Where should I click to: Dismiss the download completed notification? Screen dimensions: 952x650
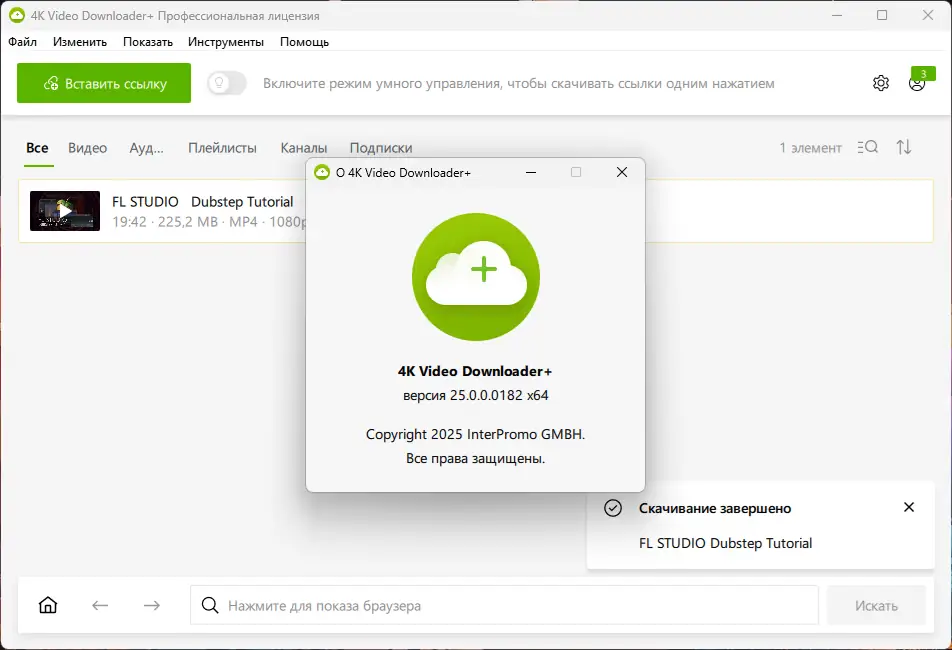(909, 507)
